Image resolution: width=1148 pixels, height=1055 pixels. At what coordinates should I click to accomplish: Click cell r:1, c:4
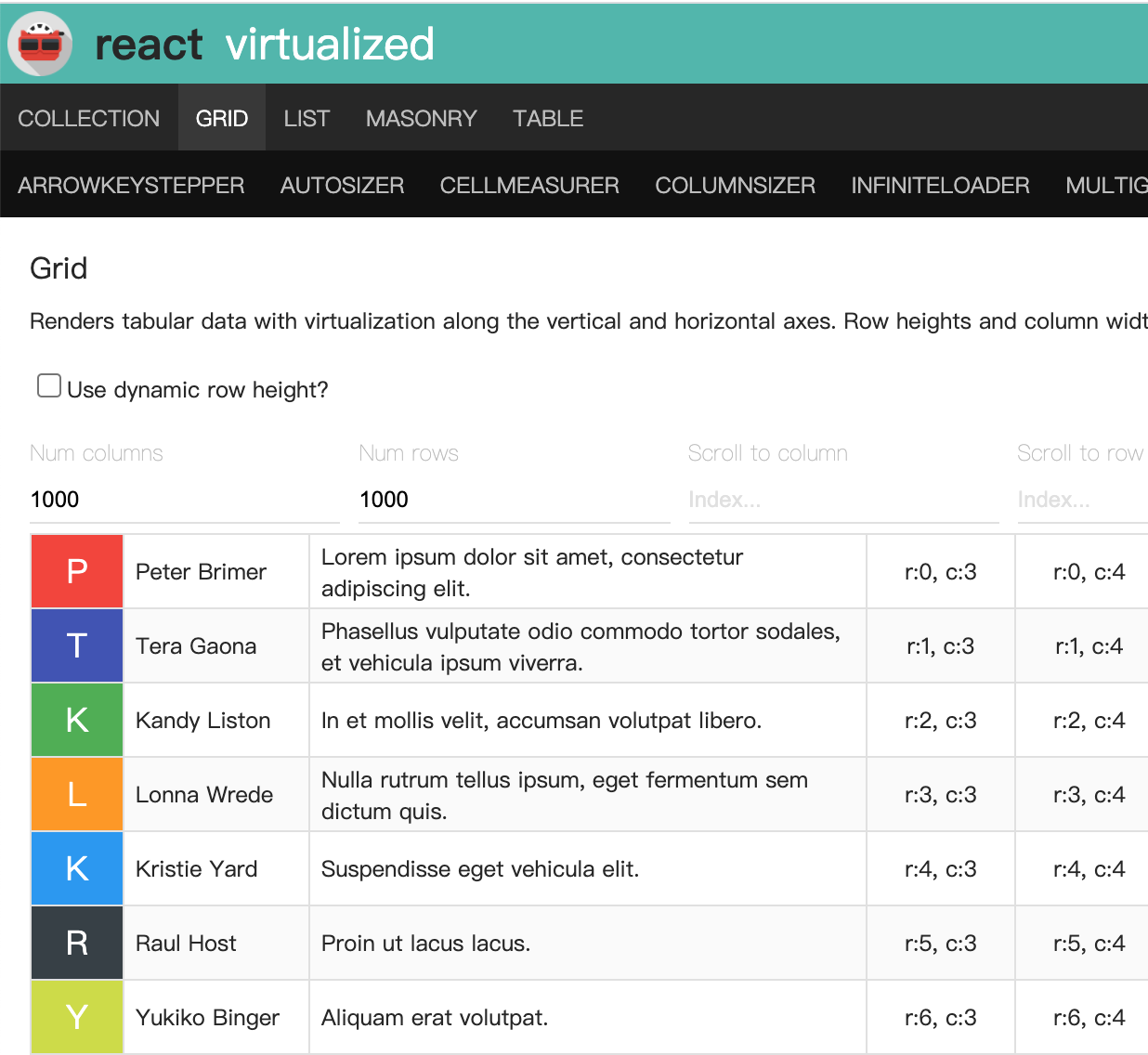[x=1082, y=645]
